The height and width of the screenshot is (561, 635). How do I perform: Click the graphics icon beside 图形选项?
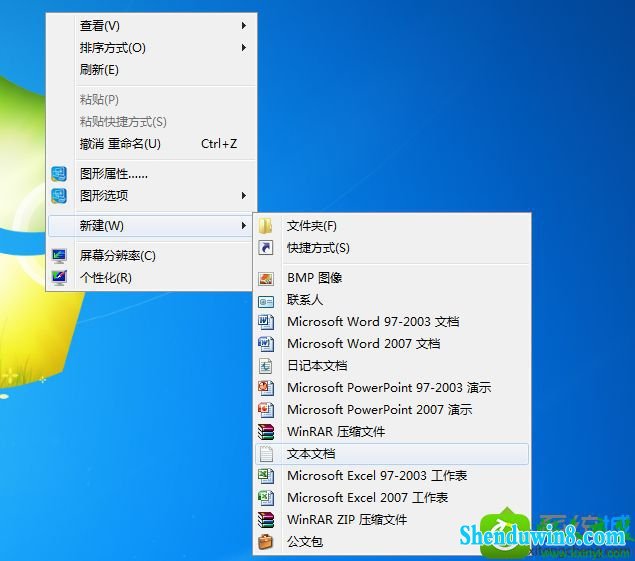coord(59,196)
